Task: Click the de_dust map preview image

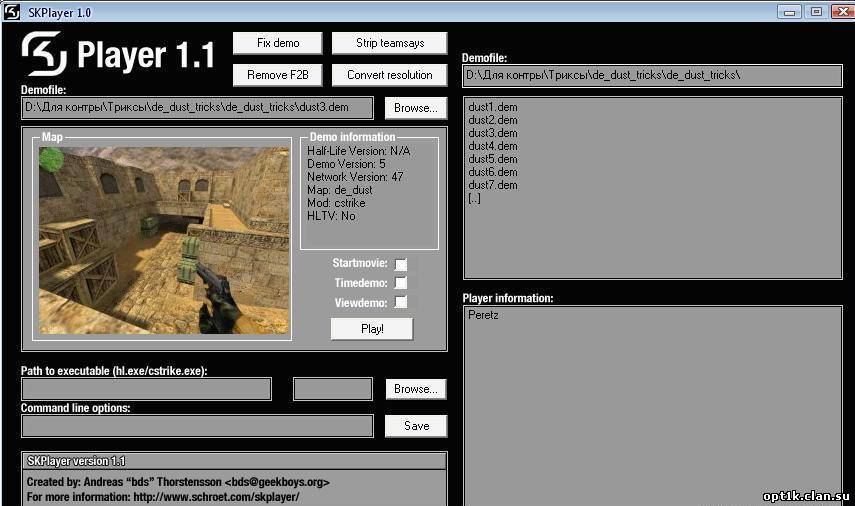Action: 164,240
